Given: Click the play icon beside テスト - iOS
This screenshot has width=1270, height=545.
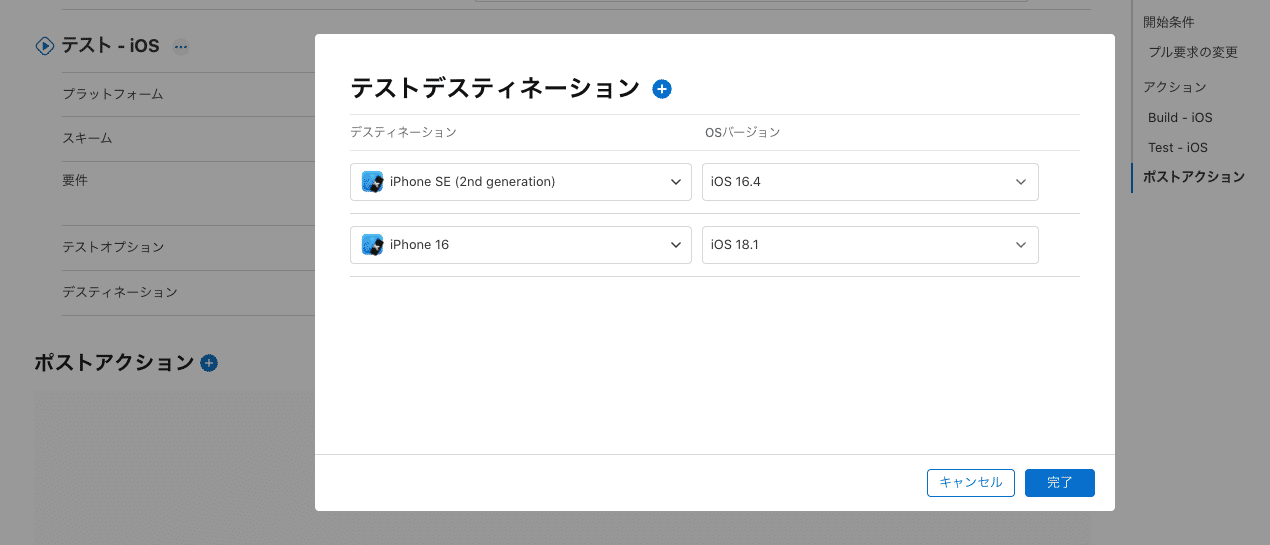Looking at the screenshot, I should (44, 46).
